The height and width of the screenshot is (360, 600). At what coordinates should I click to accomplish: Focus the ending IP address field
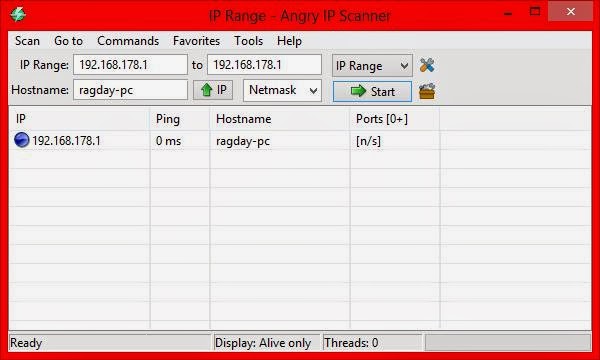pos(264,65)
